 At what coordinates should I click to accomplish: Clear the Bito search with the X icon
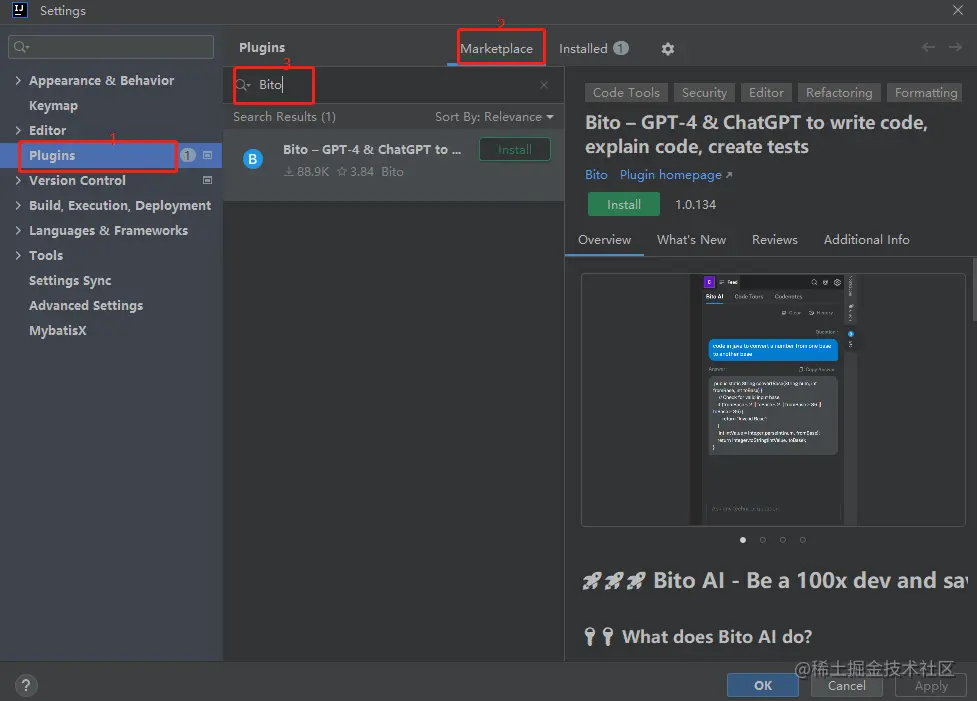544,85
